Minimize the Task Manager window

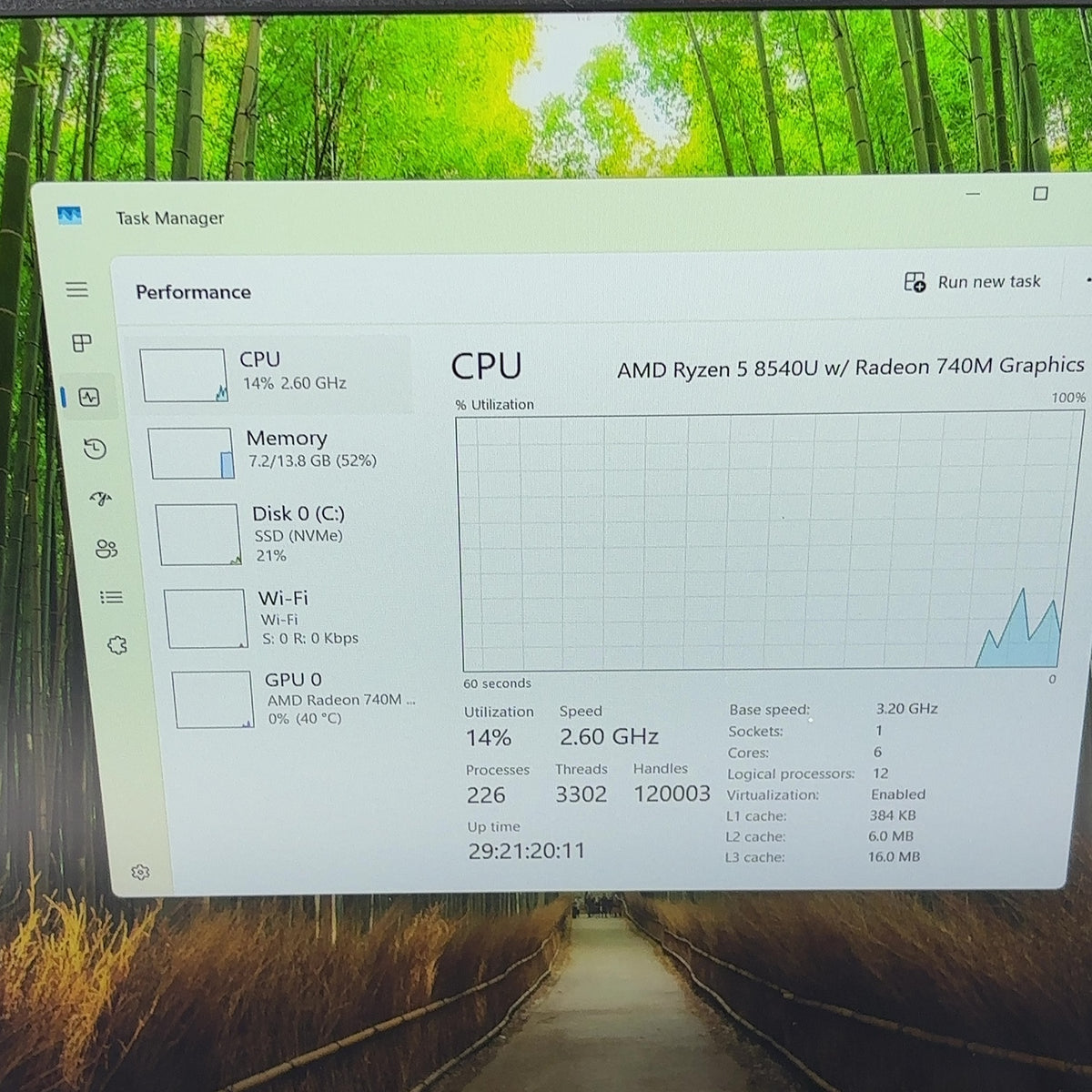(973, 194)
